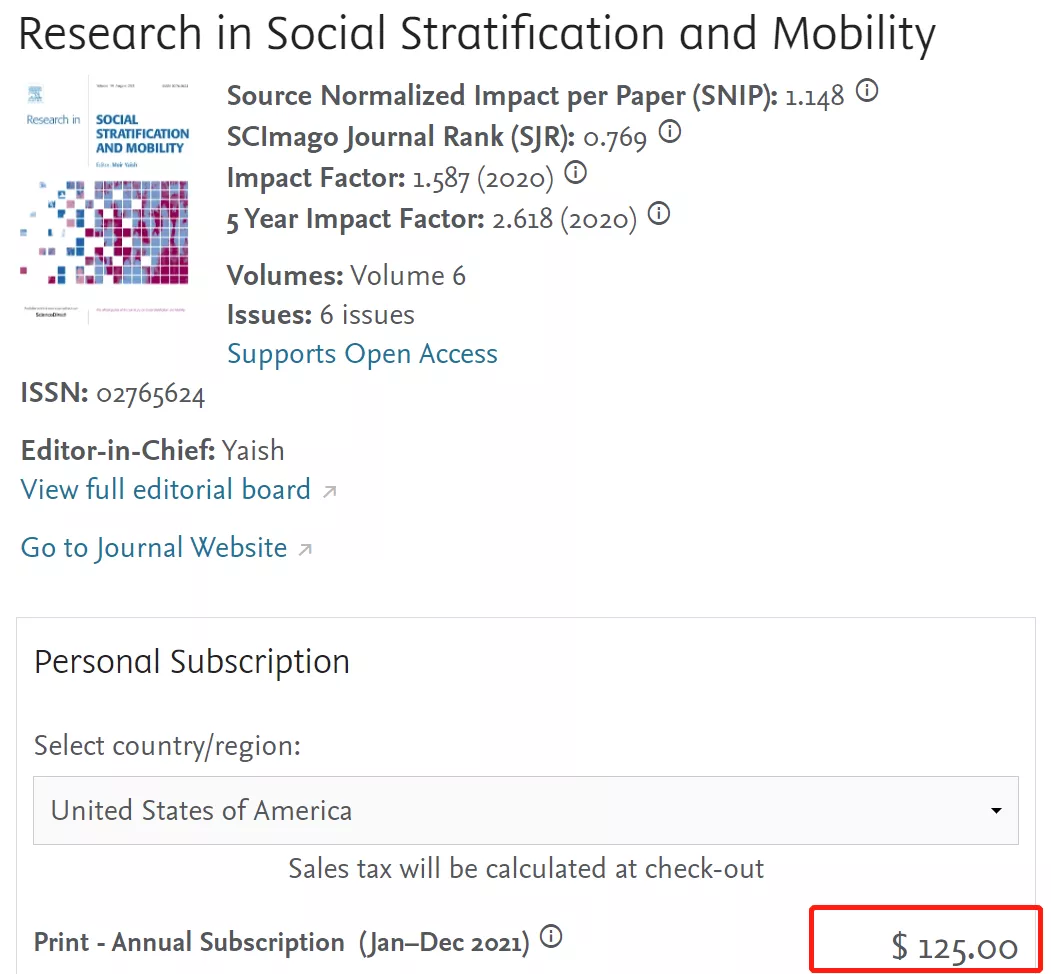
Task: Click the Issues: 6 issues text
Action: pyautogui.click(x=320, y=315)
